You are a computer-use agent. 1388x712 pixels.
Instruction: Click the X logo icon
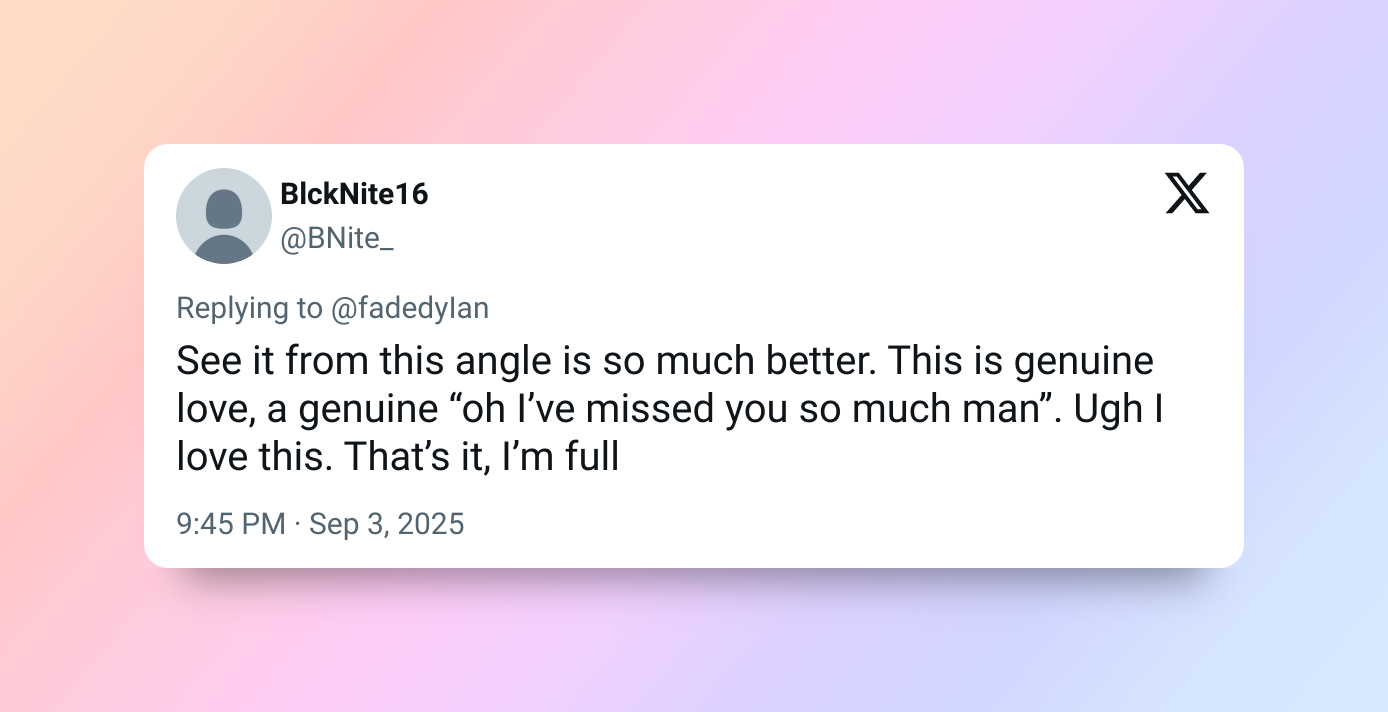1187,193
